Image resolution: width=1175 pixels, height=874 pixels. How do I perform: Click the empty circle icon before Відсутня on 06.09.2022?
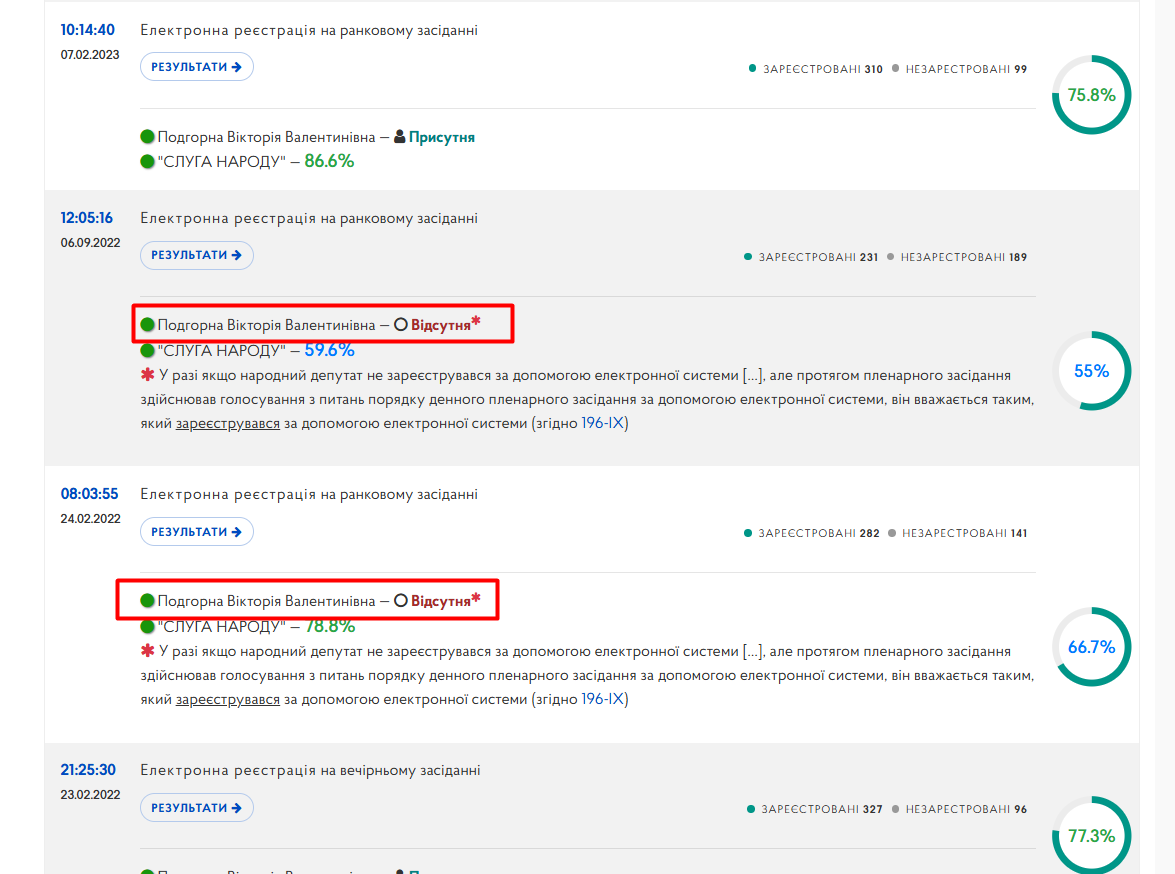401,325
